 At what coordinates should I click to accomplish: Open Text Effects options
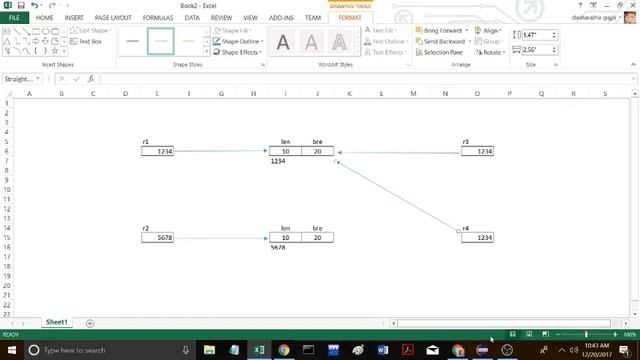pos(386,52)
